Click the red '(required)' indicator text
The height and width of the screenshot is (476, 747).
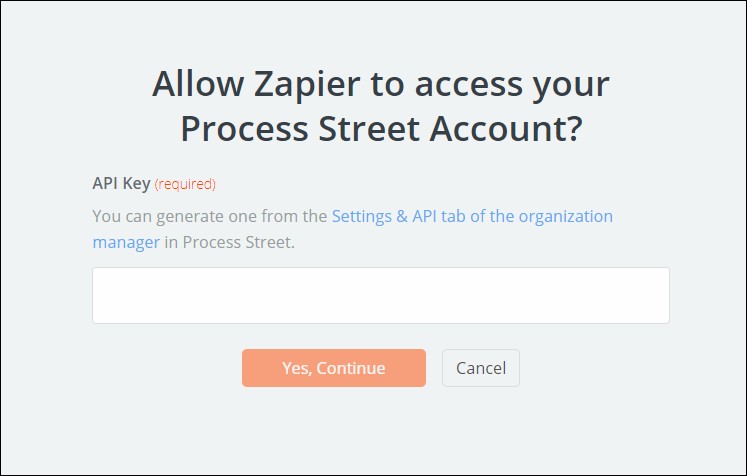pyautogui.click(x=185, y=184)
